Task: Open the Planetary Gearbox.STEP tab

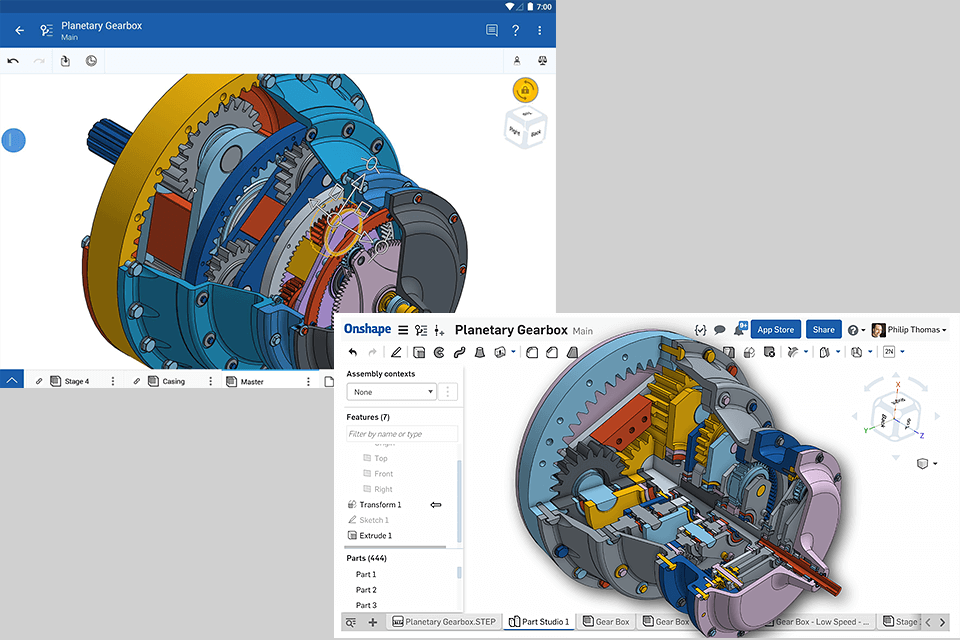Action: click(443, 621)
